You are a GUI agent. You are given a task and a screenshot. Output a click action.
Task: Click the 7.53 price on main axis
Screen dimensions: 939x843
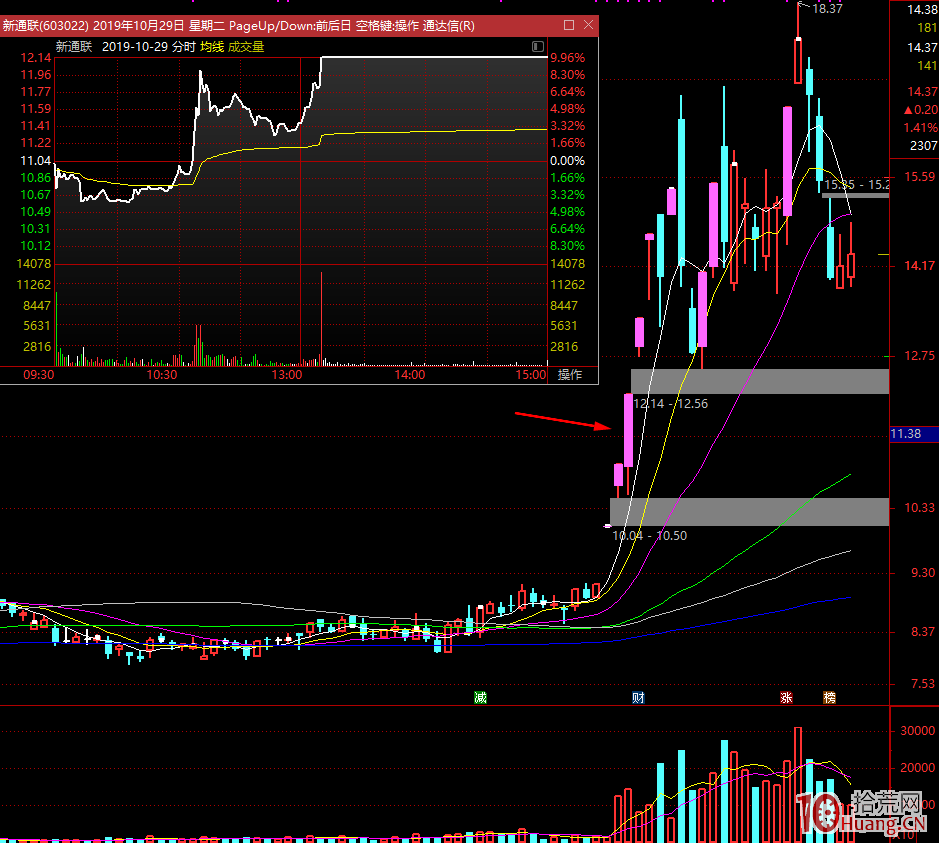923,684
